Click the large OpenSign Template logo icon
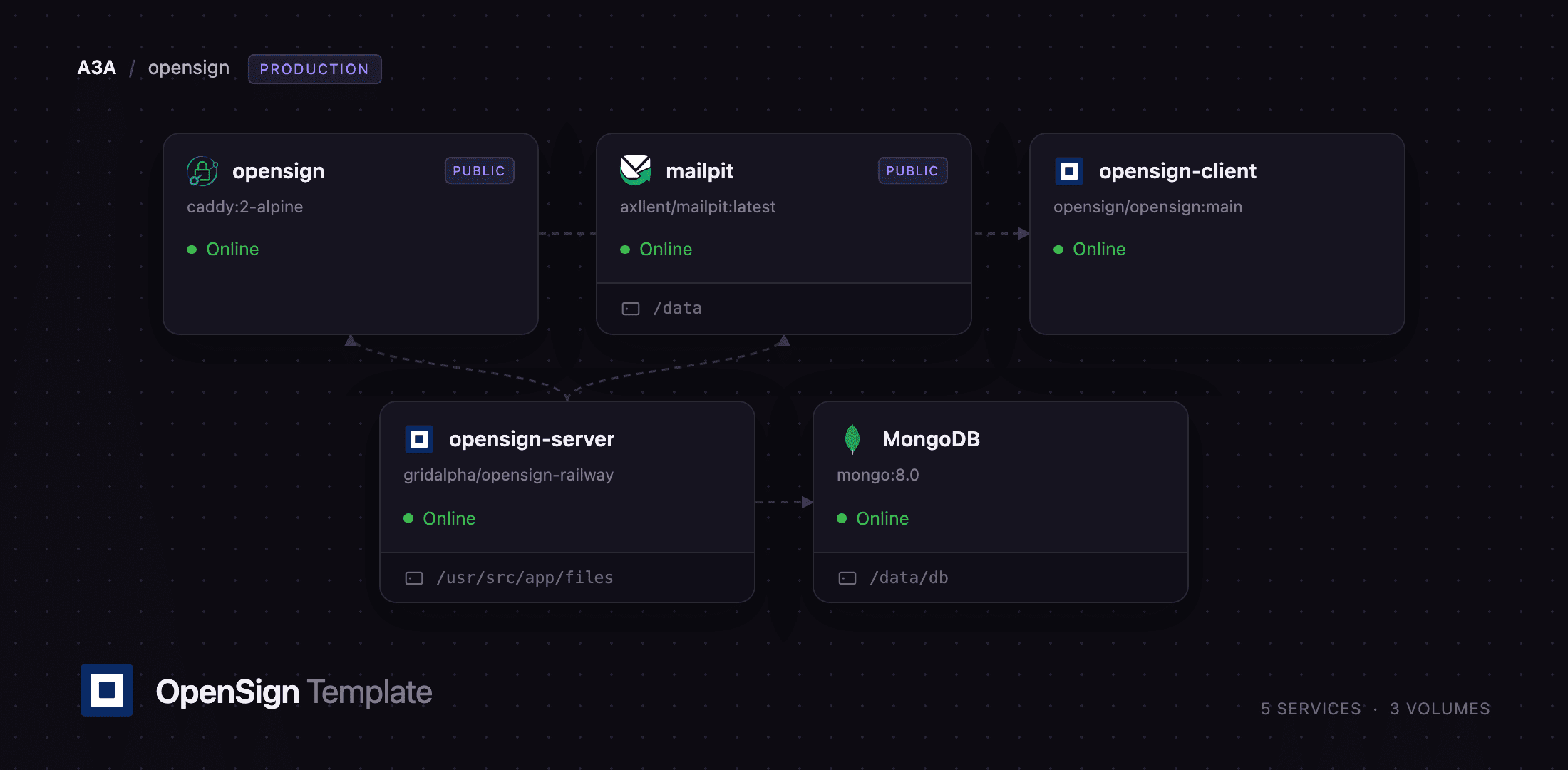Image resolution: width=1568 pixels, height=770 pixels. point(107,690)
